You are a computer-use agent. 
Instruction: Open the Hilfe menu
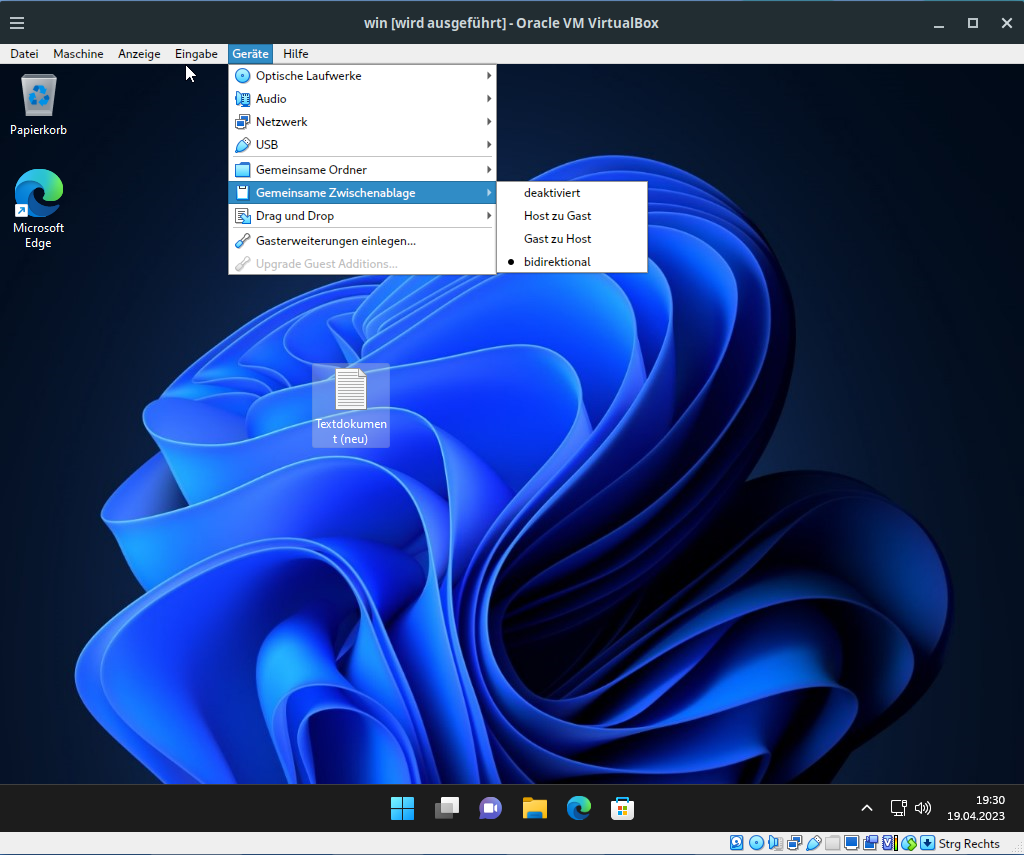click(295, 54)
